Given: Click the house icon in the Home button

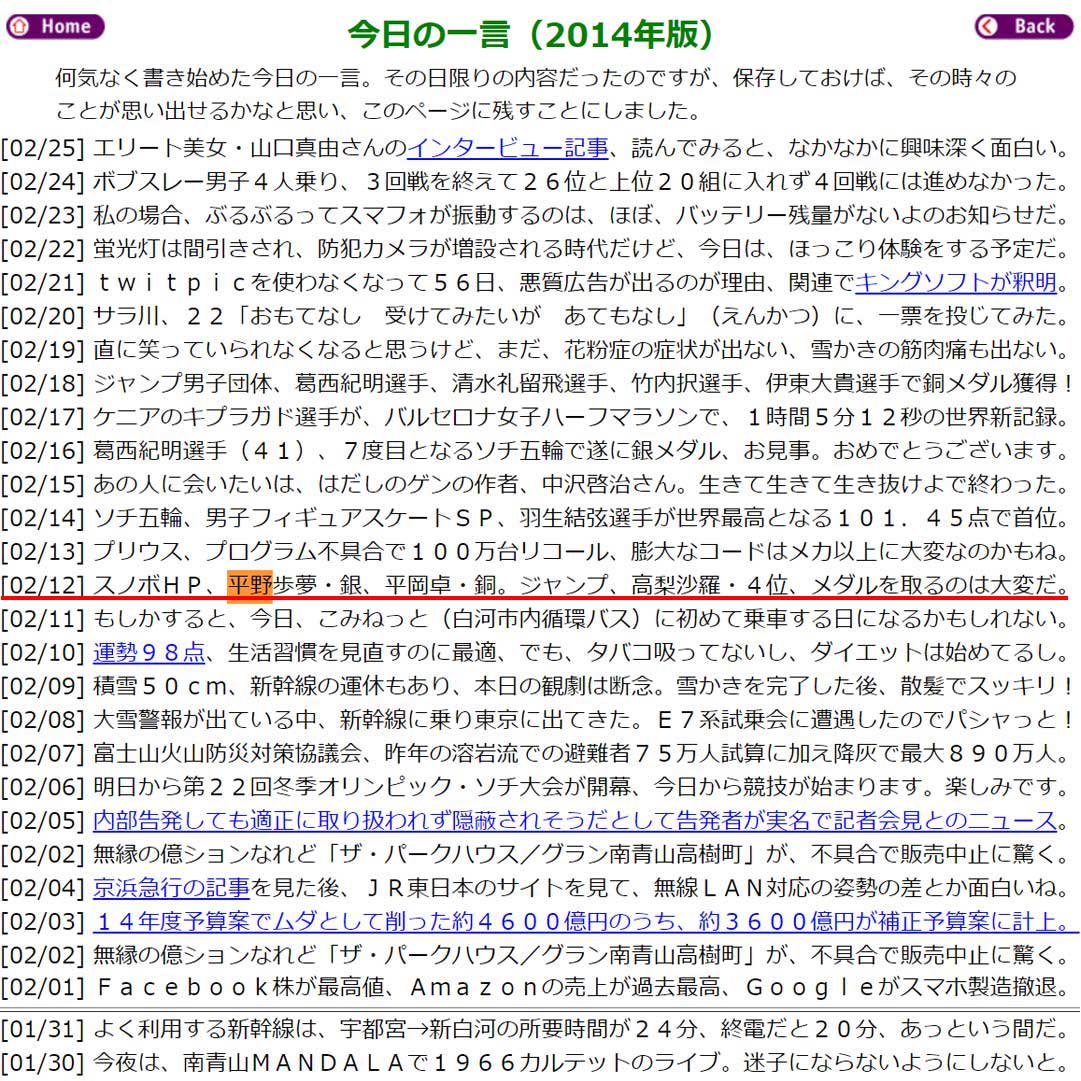Looking at the screenshot, I should 20,26.
